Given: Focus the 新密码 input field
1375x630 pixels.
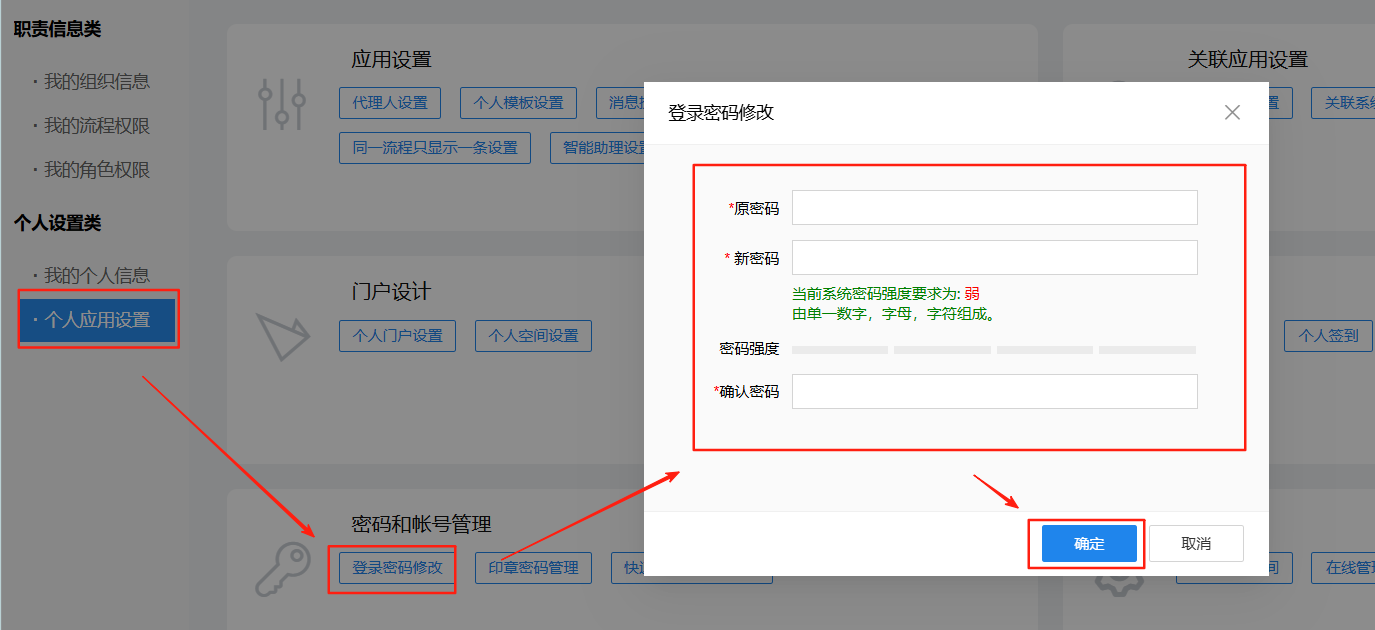Looking at the screenshot, I should (x=994, y=258).
